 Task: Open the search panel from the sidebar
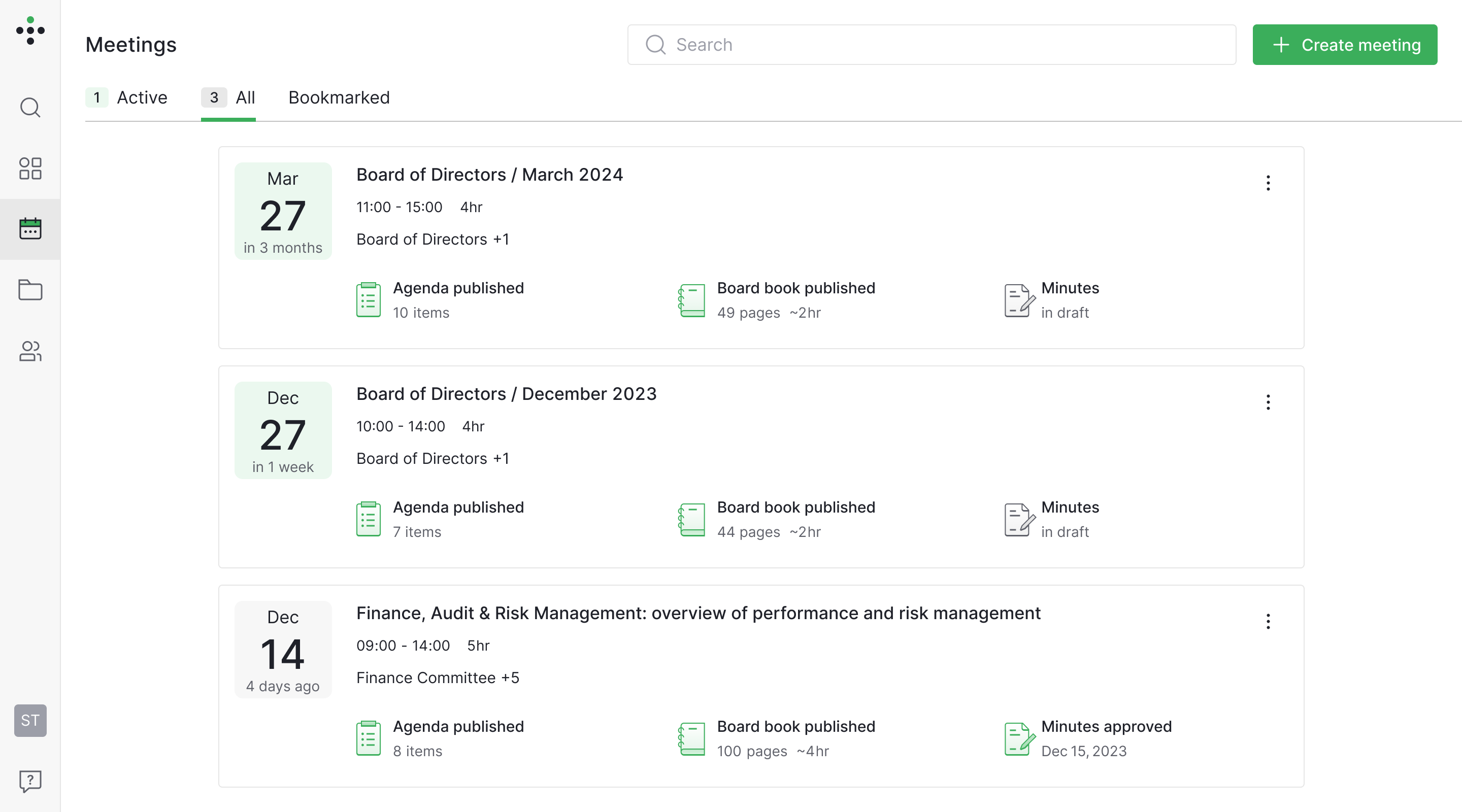[x=29, y=107]
